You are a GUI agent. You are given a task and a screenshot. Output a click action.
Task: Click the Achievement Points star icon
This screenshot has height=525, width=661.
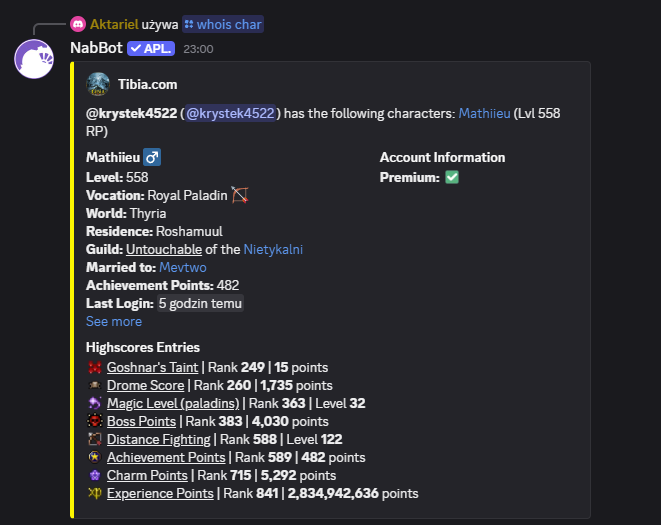click(95, 457)
